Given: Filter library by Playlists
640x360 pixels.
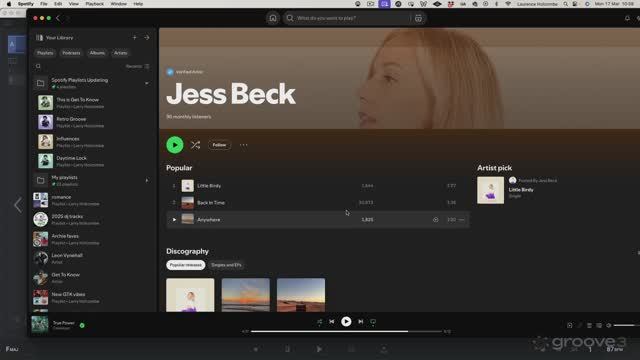Looking at the screenshot, I should (45, 53).
